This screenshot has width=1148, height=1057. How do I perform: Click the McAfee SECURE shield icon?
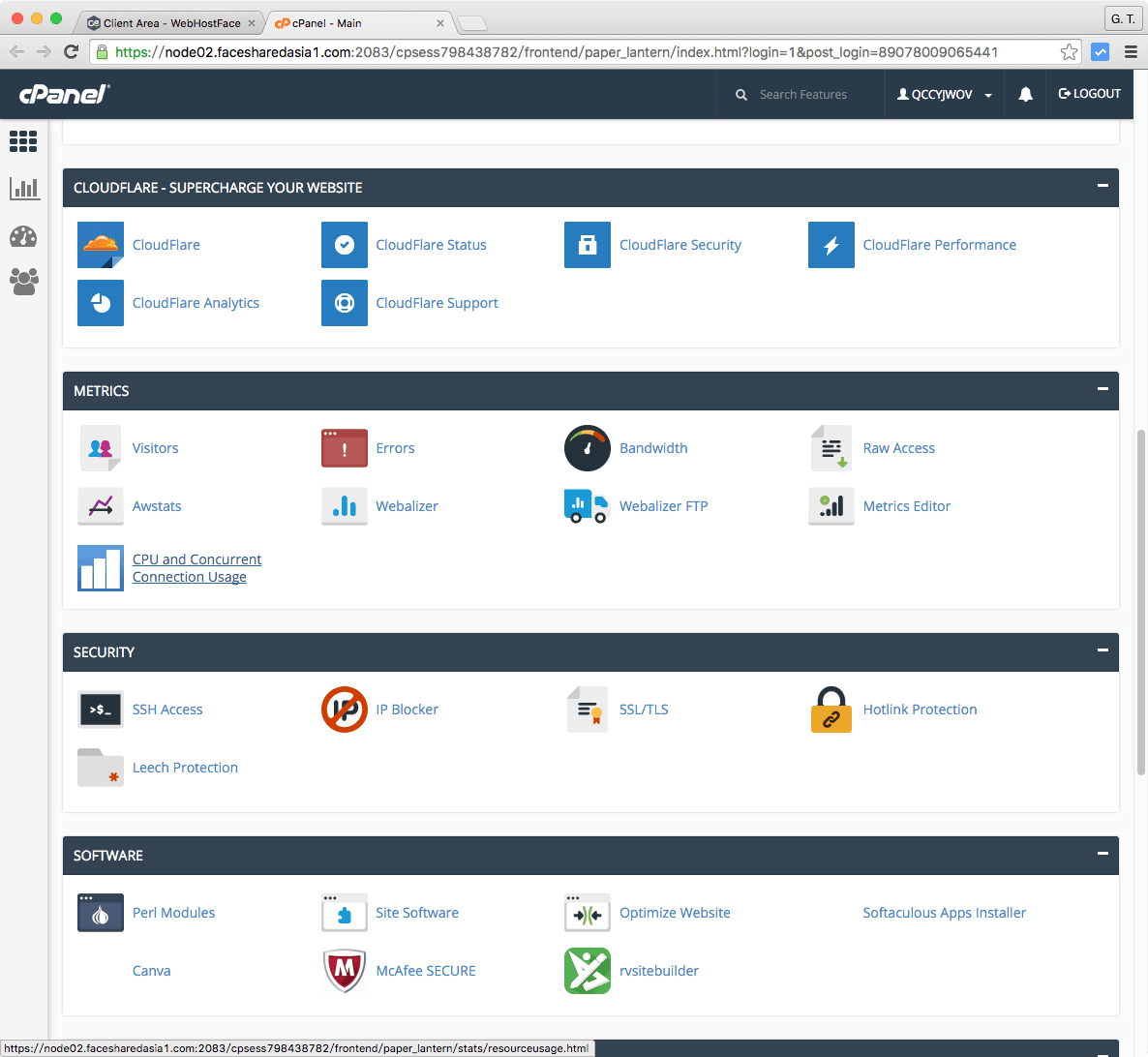pyautogui.click(x=345, y=971)
